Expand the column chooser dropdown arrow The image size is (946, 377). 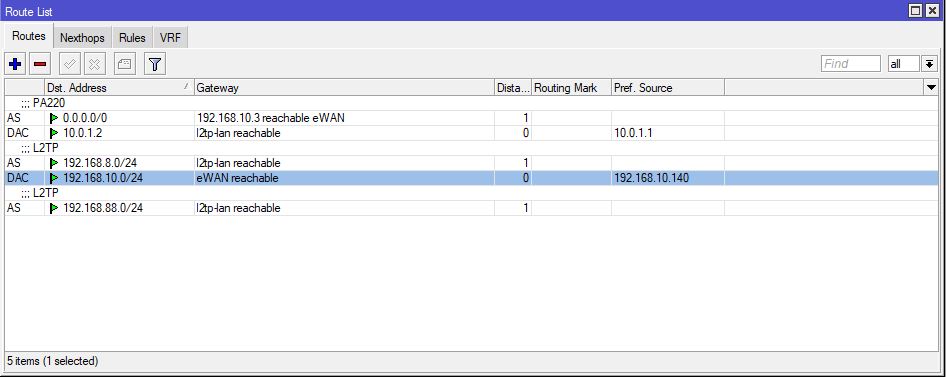(x=931, y=88)
